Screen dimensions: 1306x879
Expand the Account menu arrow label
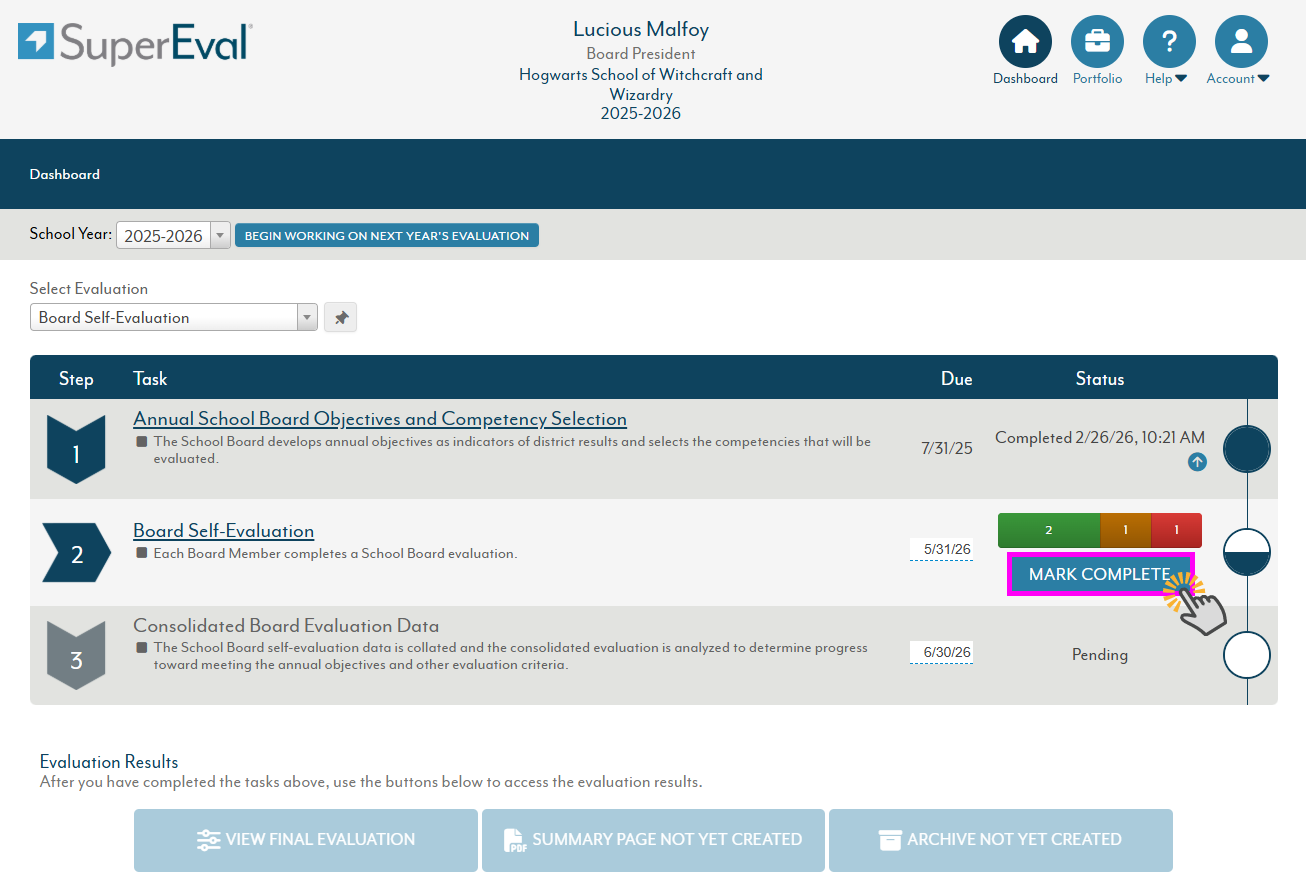(x=1237, y=79)
